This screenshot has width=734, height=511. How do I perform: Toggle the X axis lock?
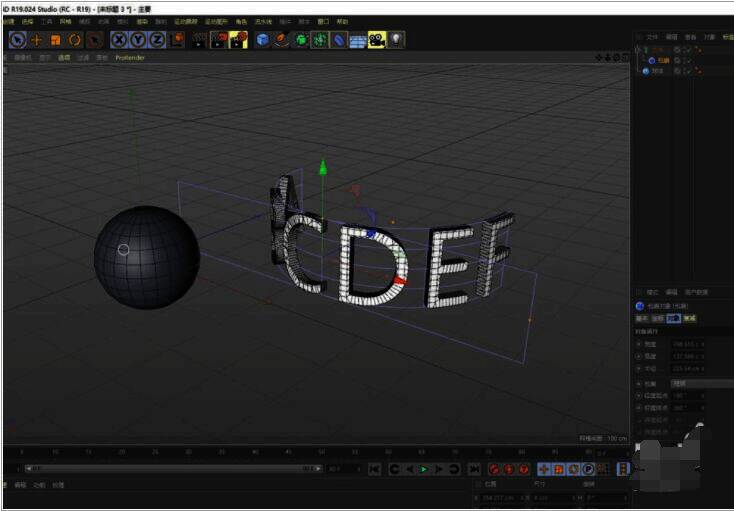(x=119, y=40)
